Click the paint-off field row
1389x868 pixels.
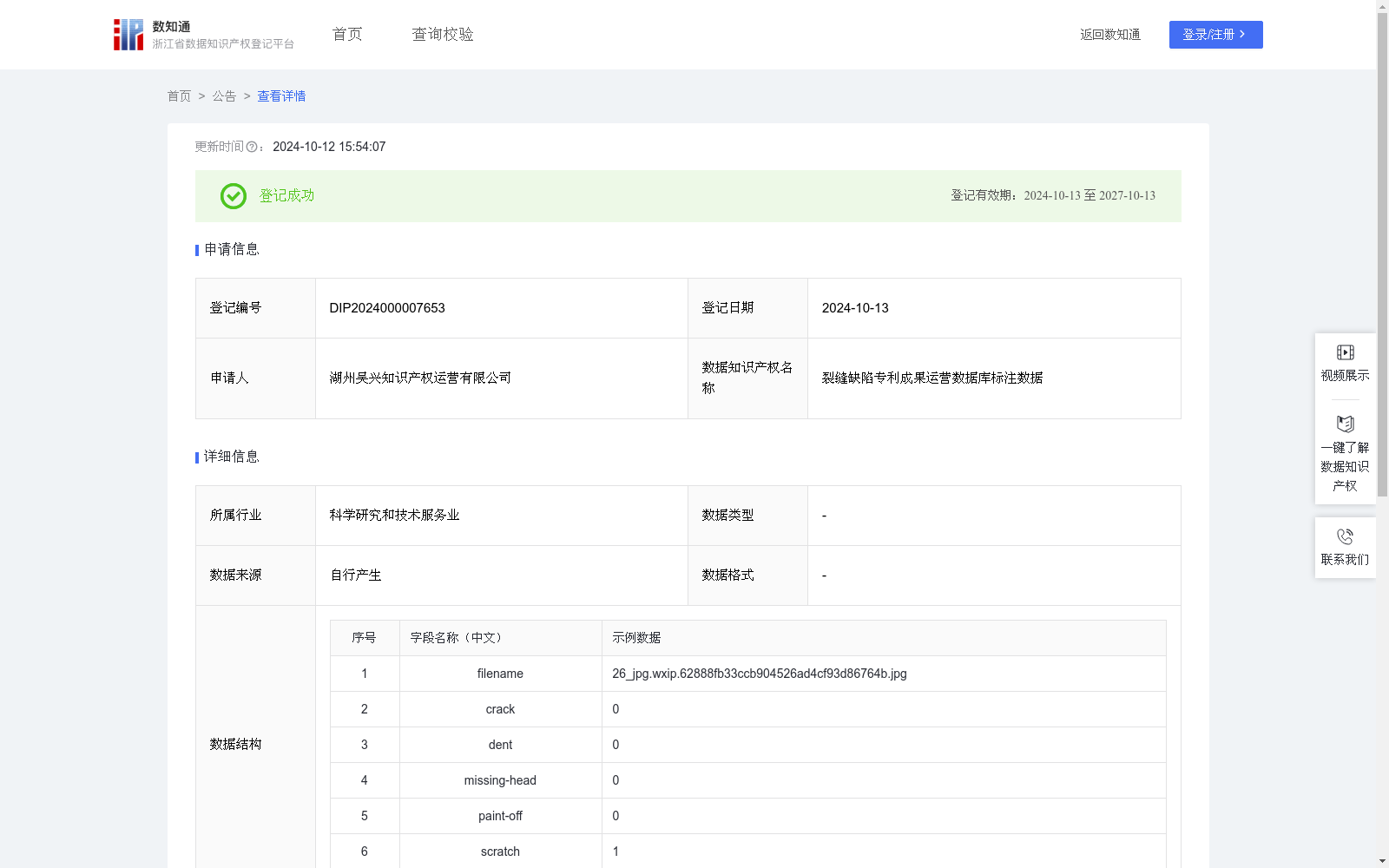pyautogui.click(x=748, y=816)
